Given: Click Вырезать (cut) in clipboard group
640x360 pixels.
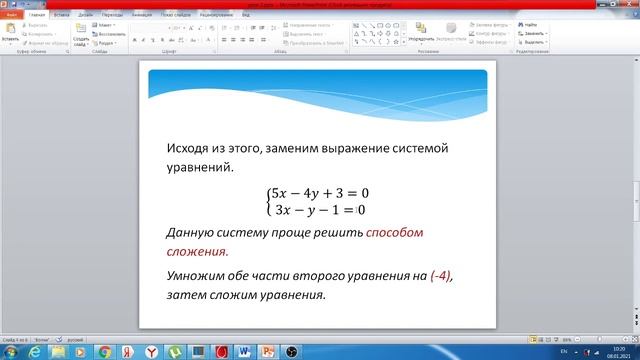Looking at the screenshot, I should point(35,25).
